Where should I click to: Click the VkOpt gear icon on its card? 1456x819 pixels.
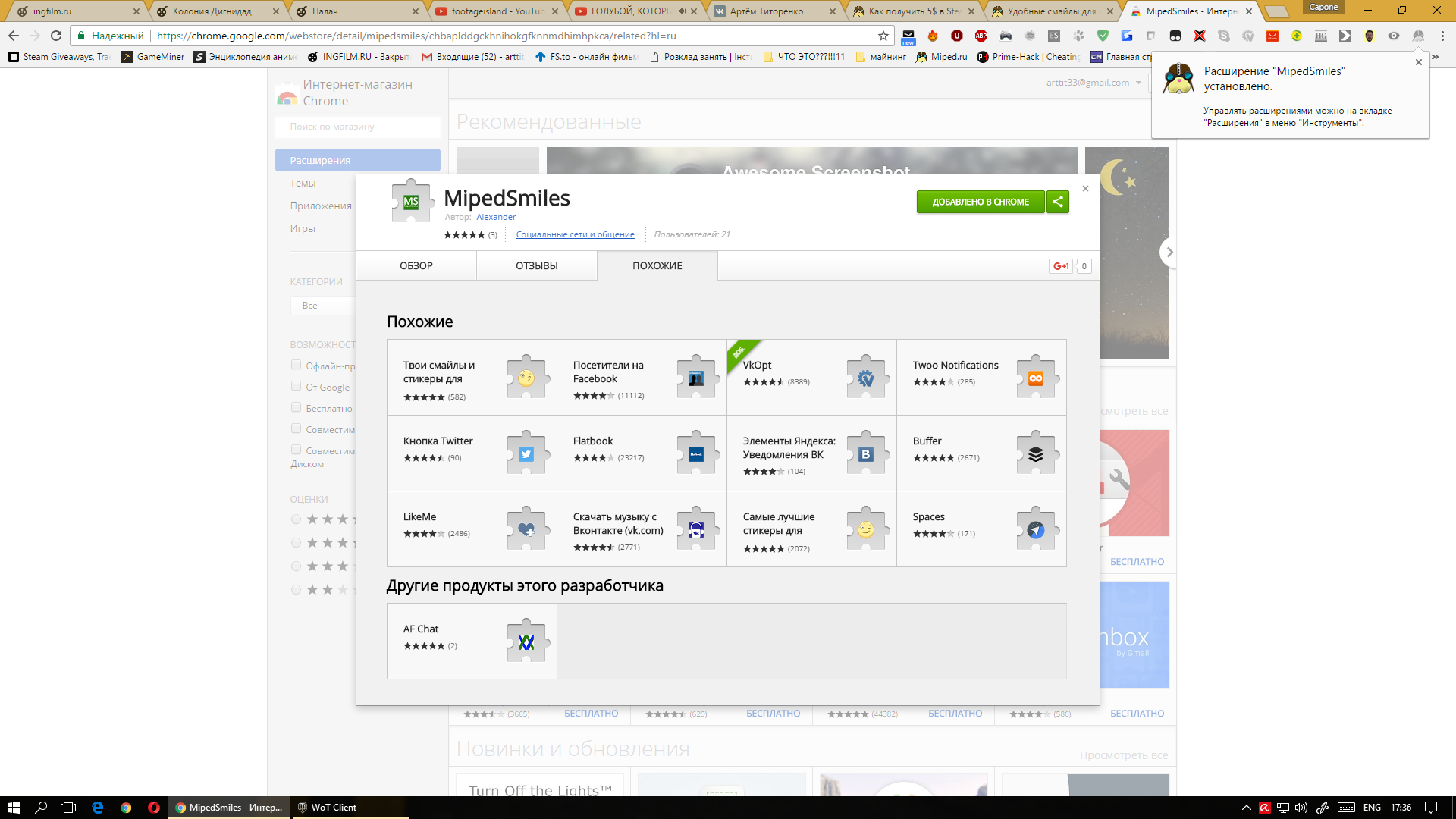(866, 378)
